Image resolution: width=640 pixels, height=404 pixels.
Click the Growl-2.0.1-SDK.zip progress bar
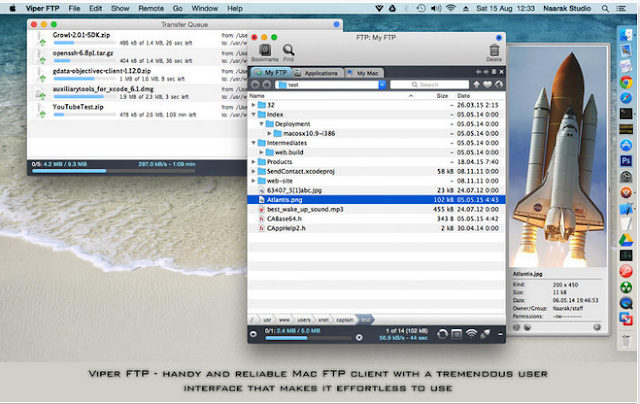point(84,43)
